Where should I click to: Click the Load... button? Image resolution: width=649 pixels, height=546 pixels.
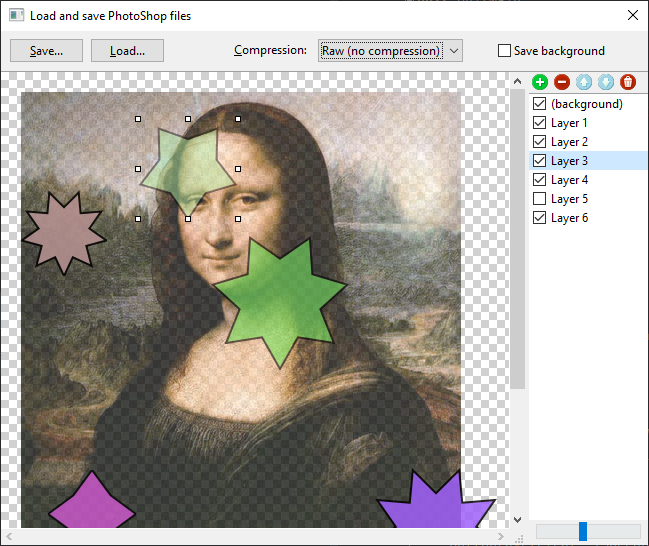pyautogui.click(x=127, y=51)
